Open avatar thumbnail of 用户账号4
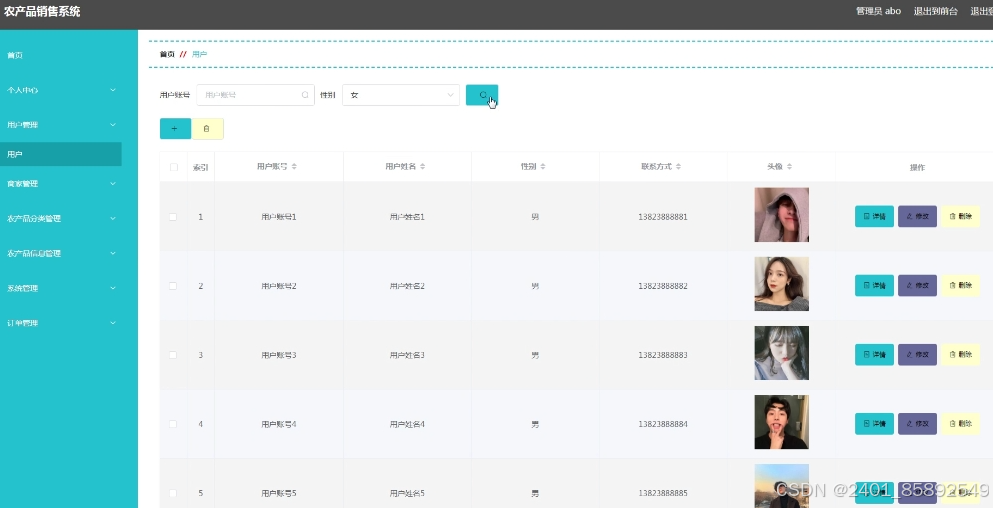Image resolution: width=993 pixels, height=508 pixels. pyautogui.click(x=781, y=422)
